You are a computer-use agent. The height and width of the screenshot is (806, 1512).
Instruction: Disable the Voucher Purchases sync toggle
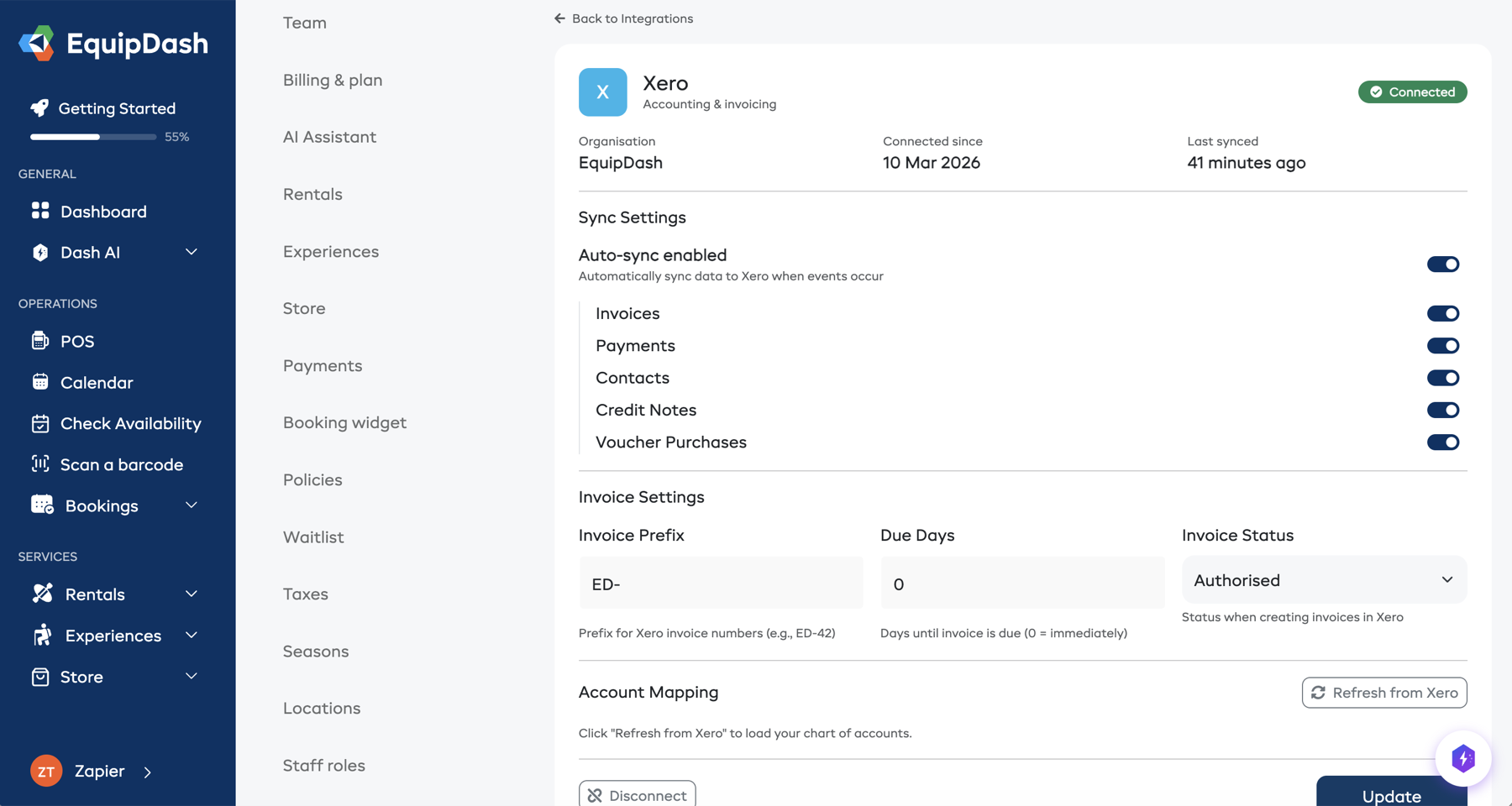coord(1443,442)
